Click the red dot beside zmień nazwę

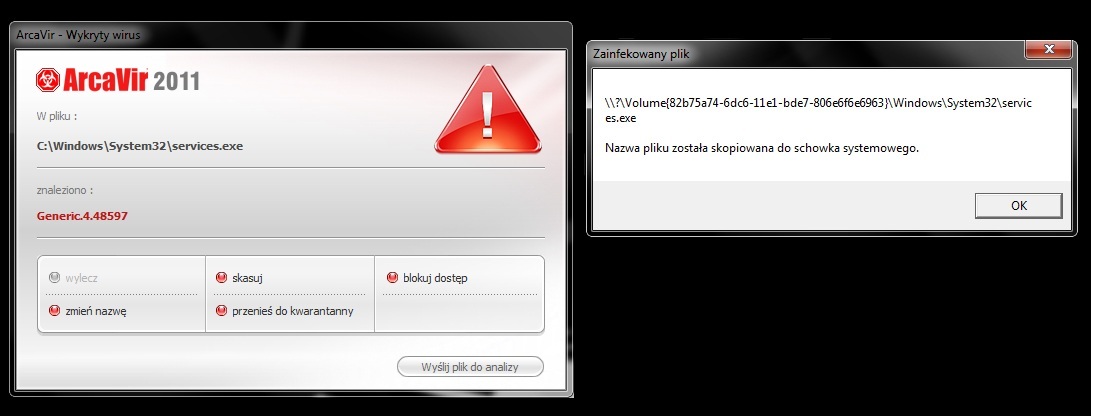(54, 311)
